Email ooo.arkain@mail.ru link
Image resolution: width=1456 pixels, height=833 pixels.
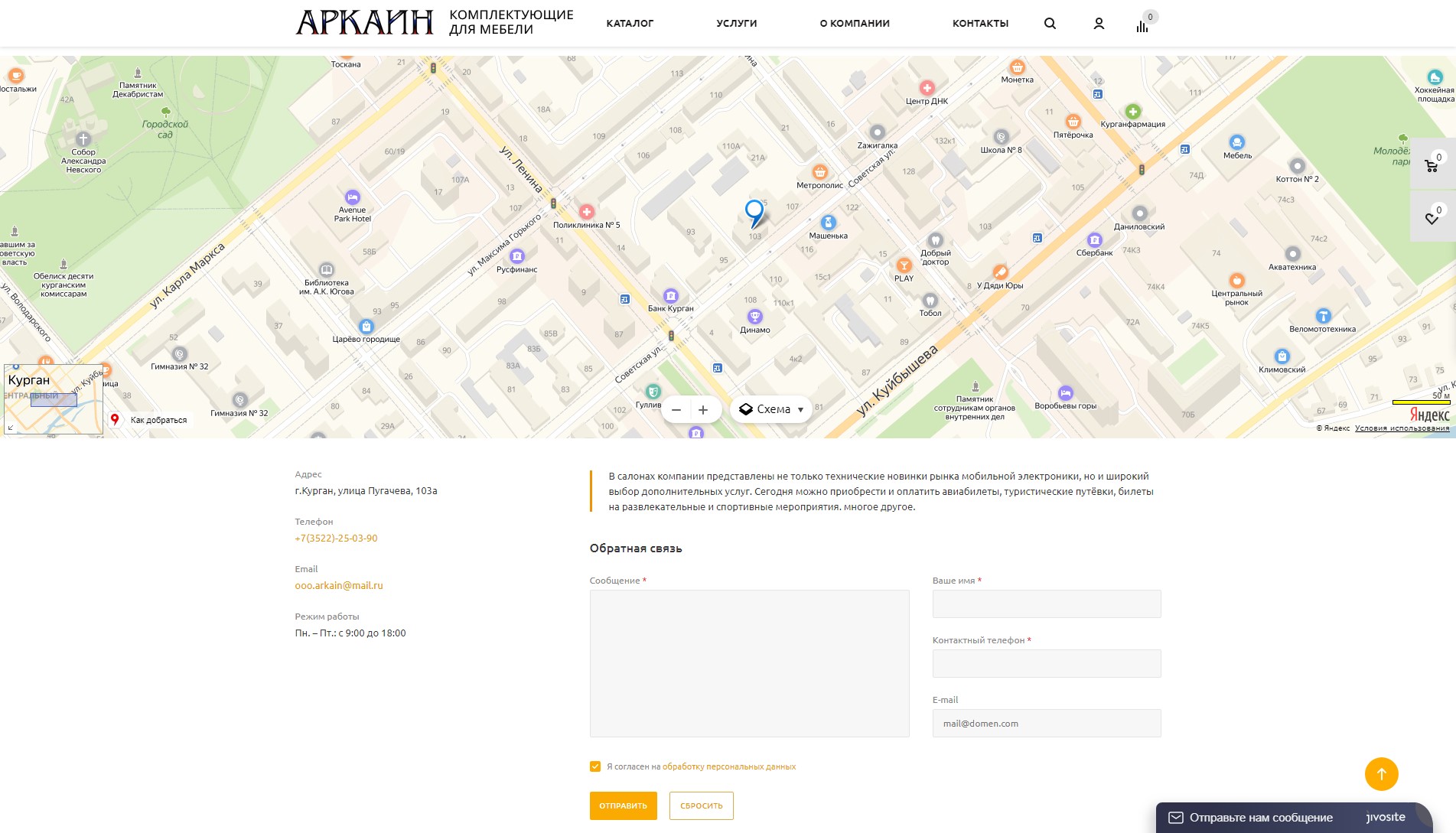click(x=339, y=586)
